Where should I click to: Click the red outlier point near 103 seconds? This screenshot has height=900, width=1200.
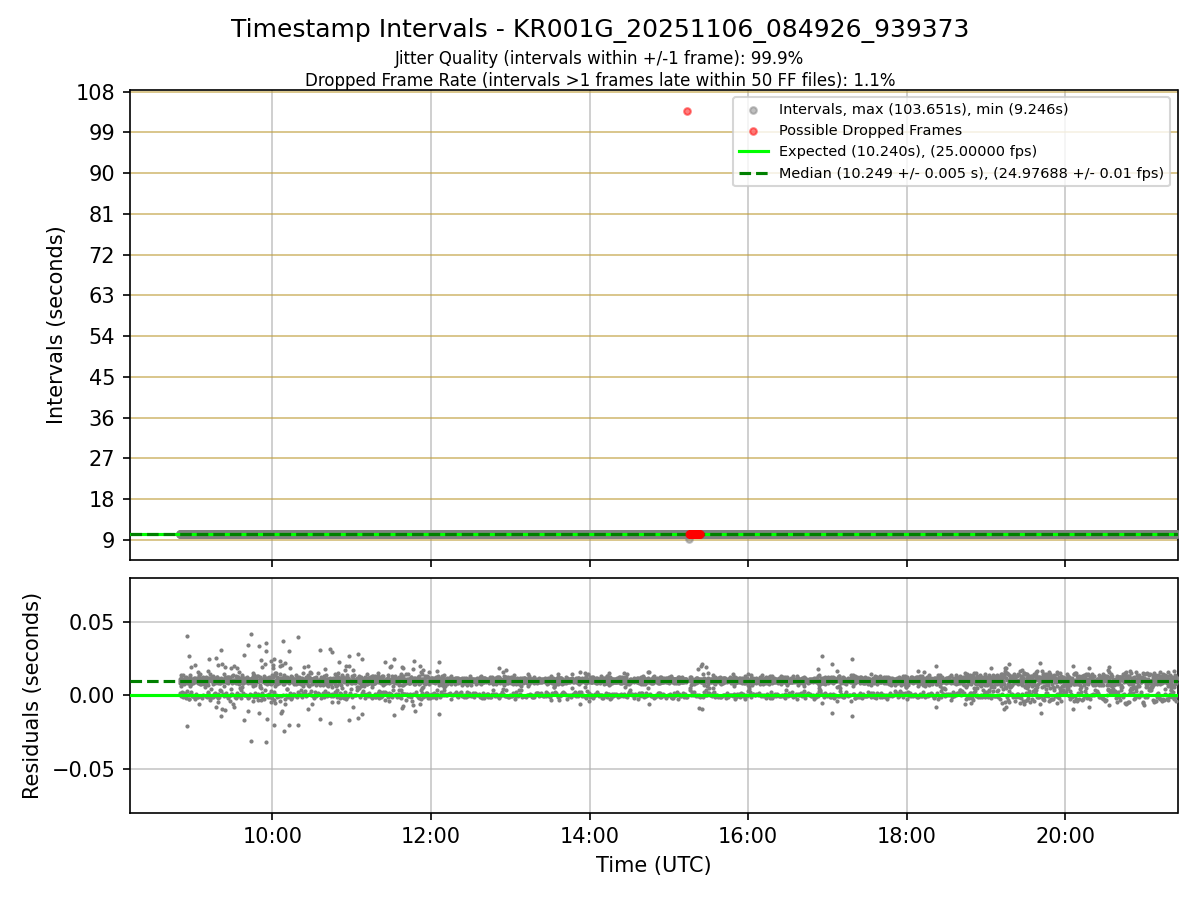click(x=687, y=111)
